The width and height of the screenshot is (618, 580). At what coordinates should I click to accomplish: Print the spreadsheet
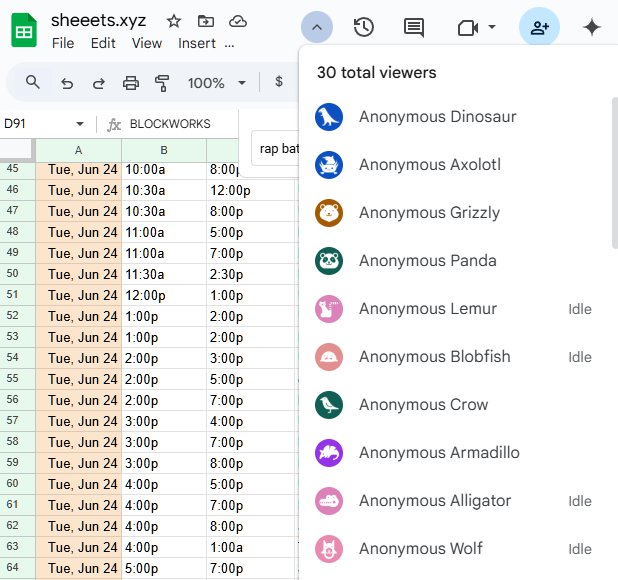point(131,83)
